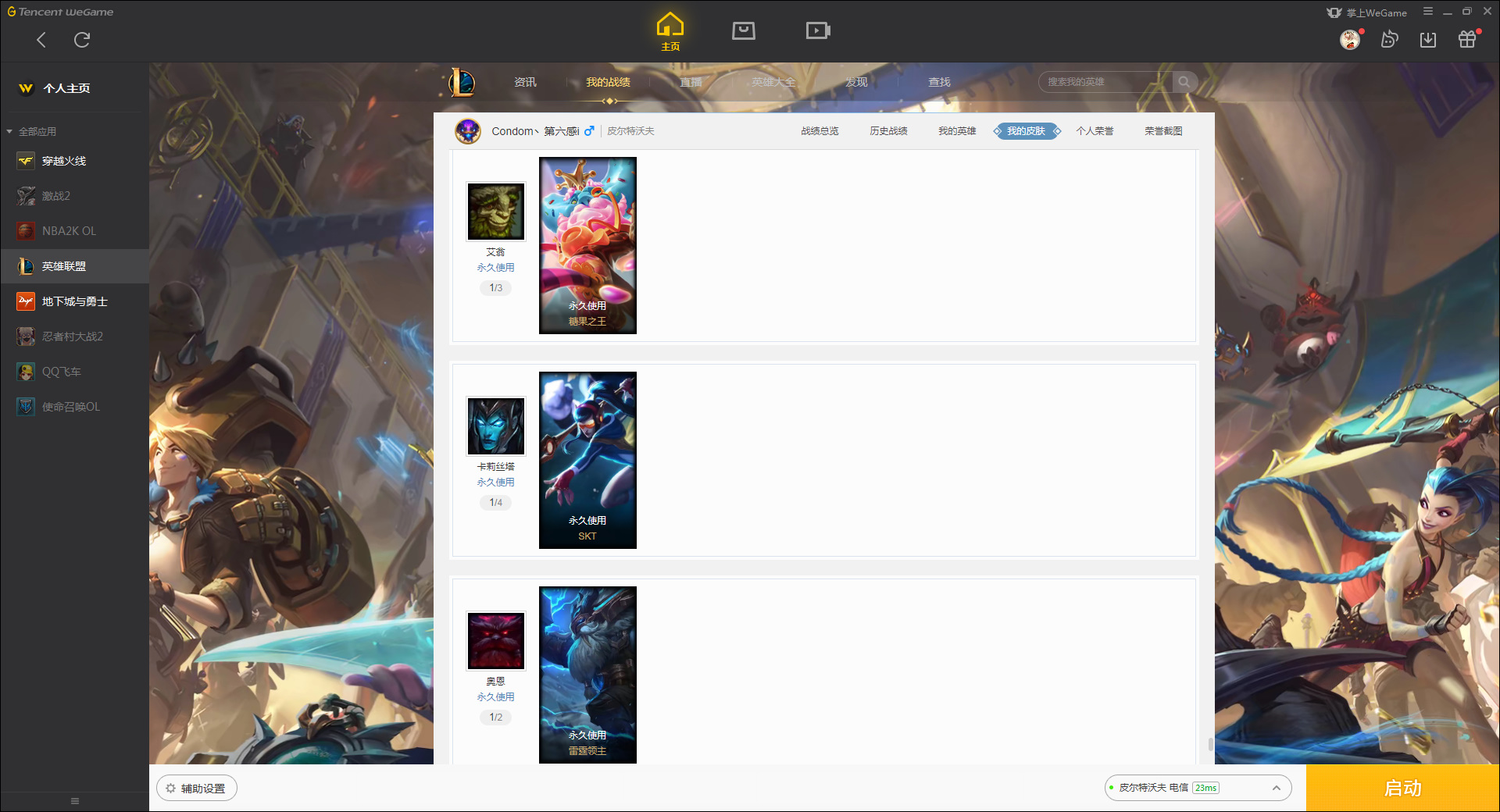Click the sidebar bottom list handle
This screenshot has width=1500, height=812.
[75, 801]
